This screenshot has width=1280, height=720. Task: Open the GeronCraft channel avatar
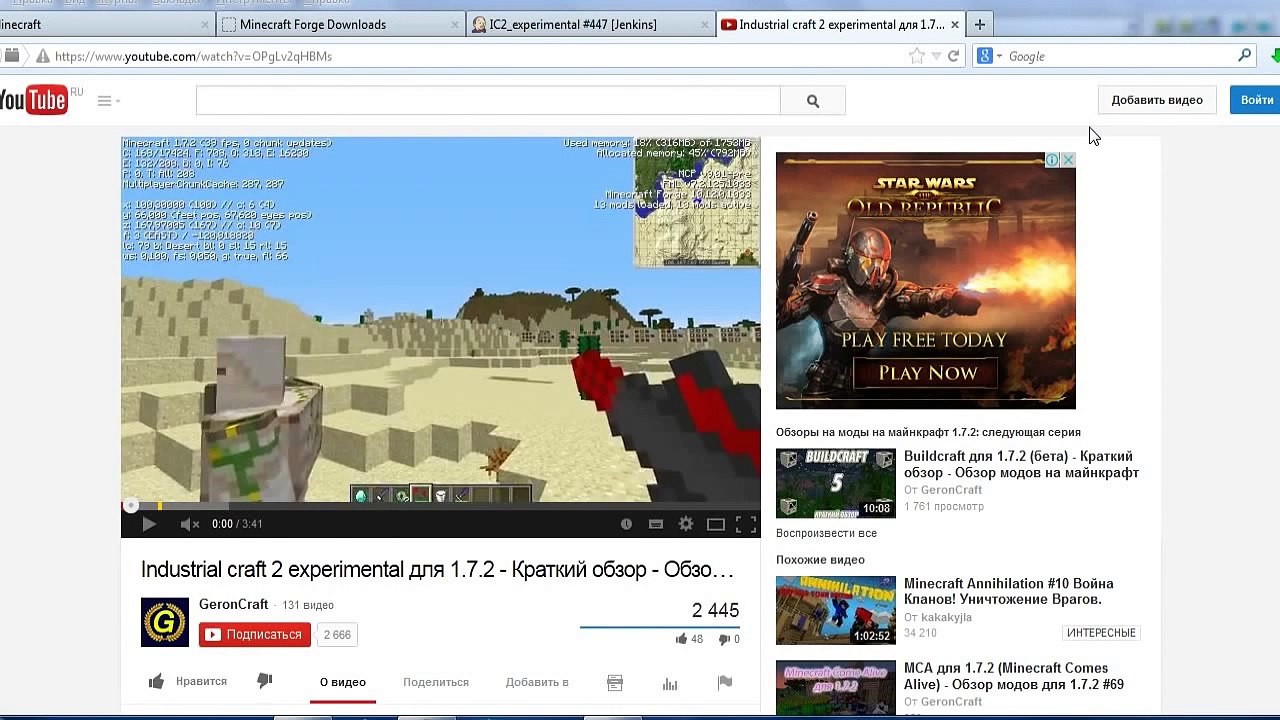[x=165, y=622]
